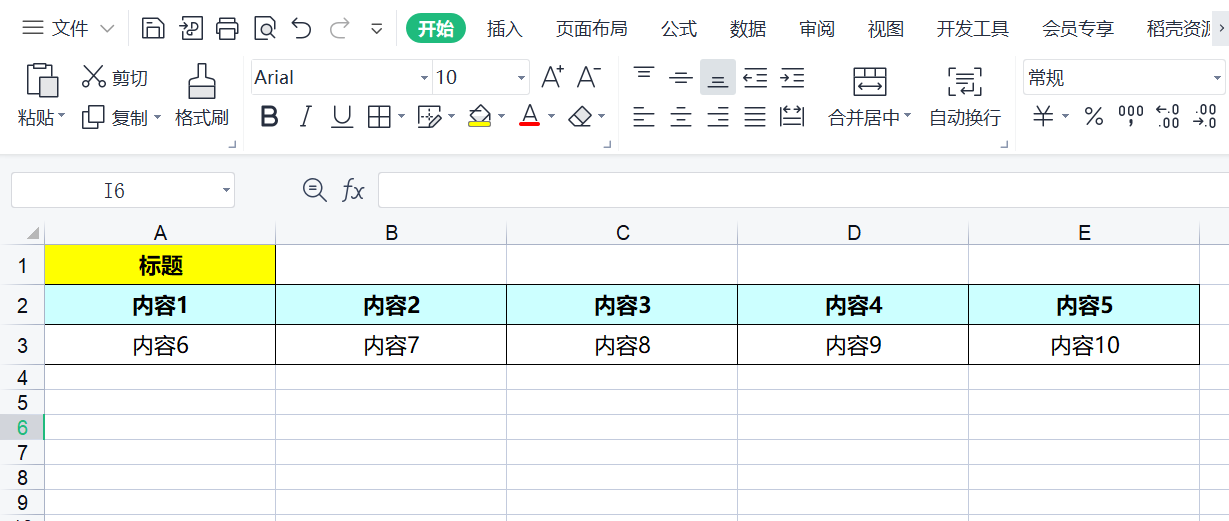This screenshot has height=521, width=1229.
Task: Click the formula bar input field
Action: (803, 190)
